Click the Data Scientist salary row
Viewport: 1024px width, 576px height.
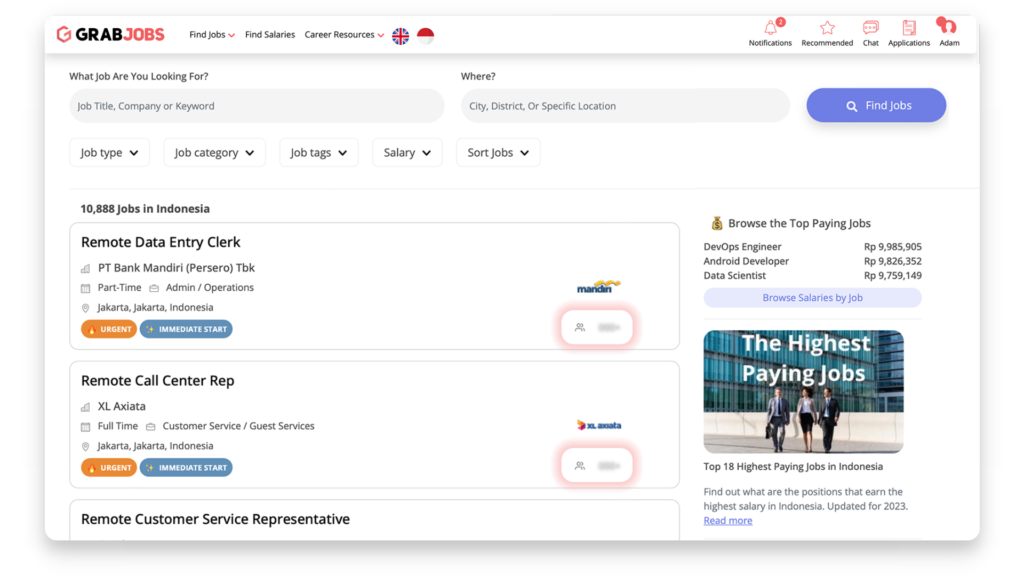pos(812,276)
